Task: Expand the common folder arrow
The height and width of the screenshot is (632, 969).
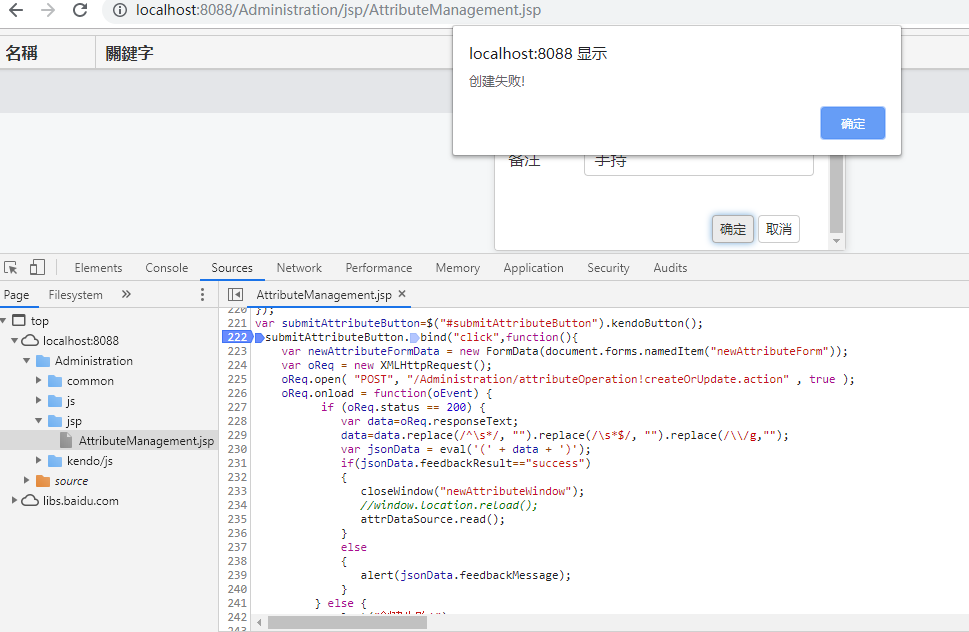Action: tap(38, 381)
